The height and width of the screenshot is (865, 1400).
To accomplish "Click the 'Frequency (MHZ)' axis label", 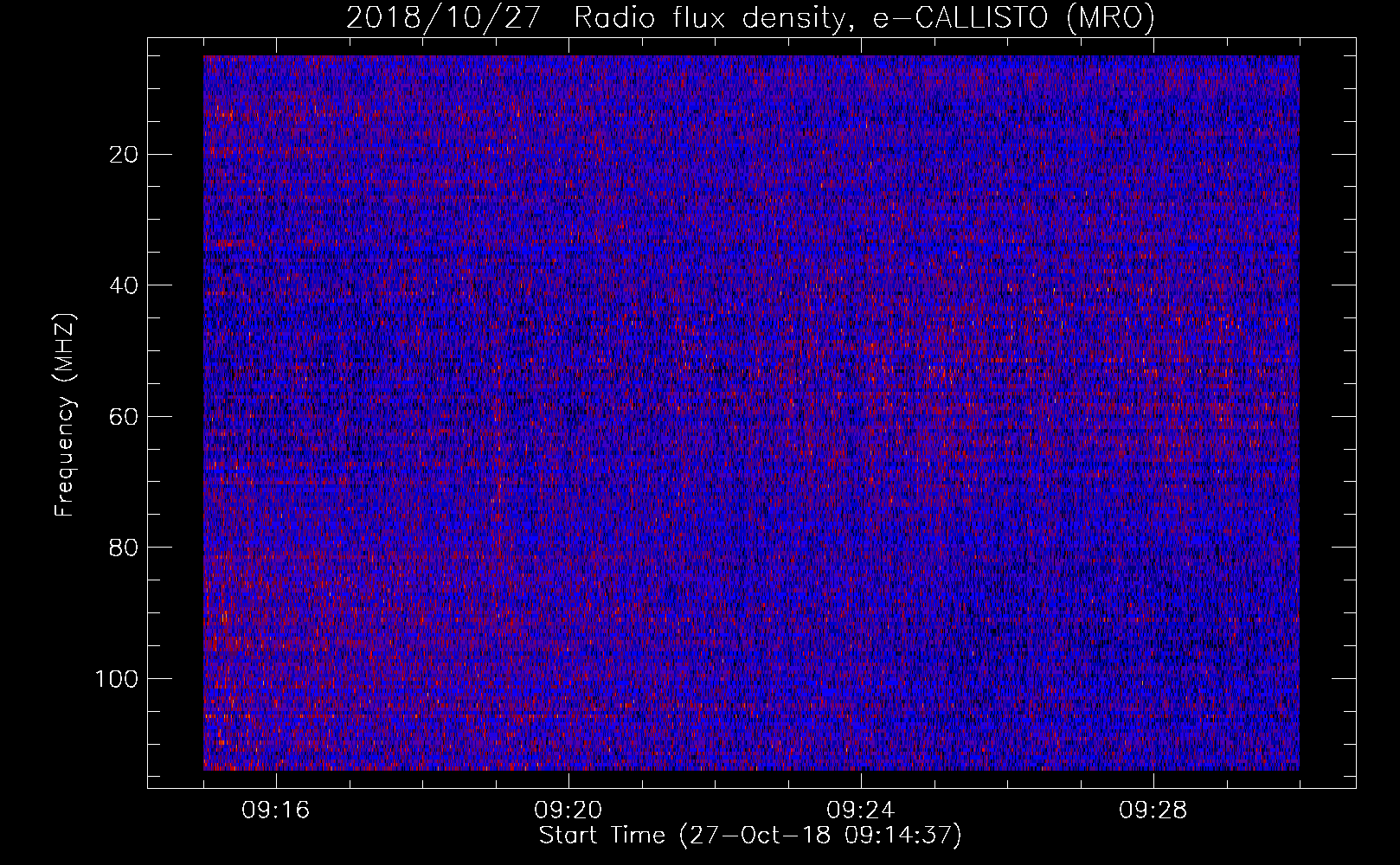I will tap(65, 415).
